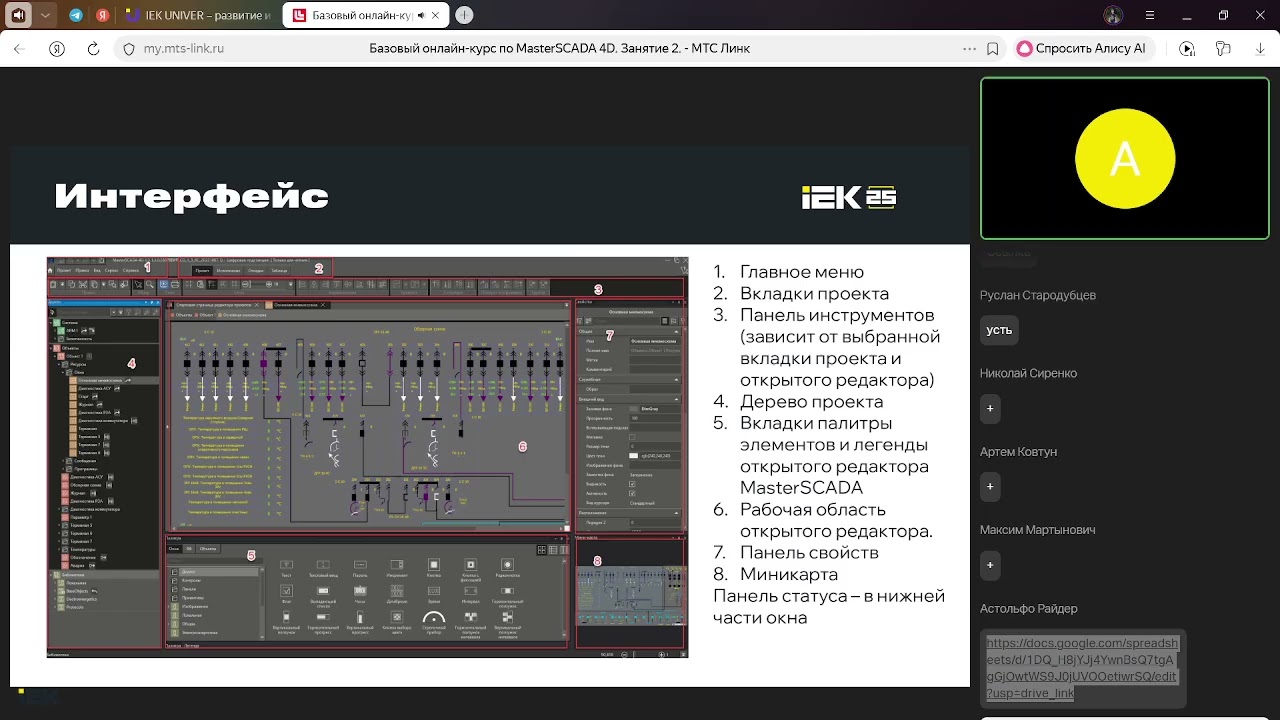Click the minimap thumbnail in the slide
This screenshot has width=1280, height=720.
pos(630,594)
